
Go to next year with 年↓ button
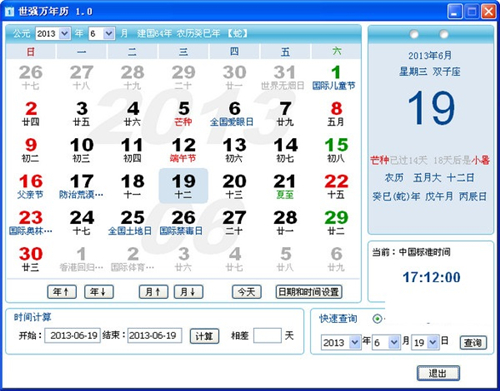coord(99,292)
